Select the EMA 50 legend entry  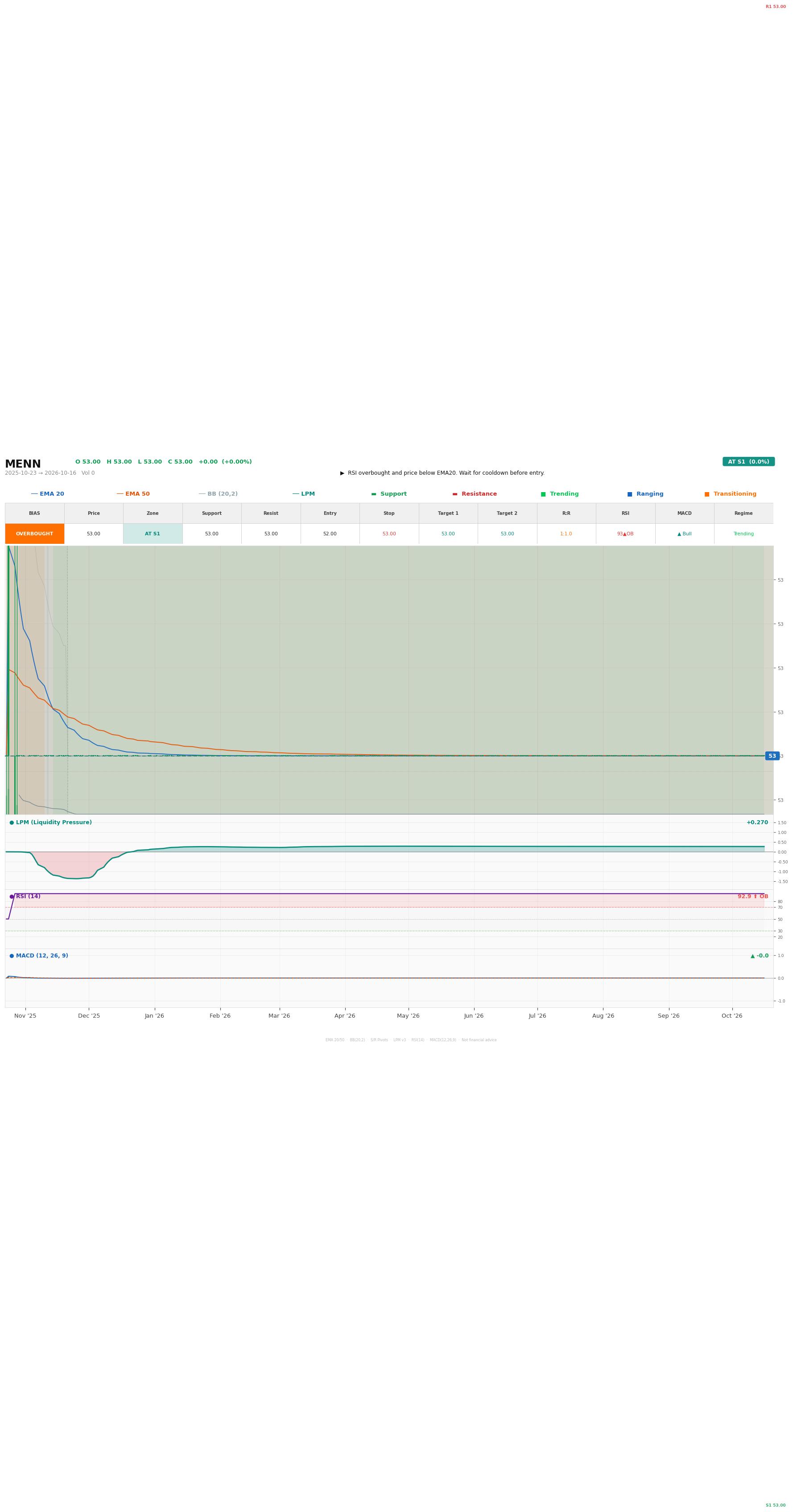coord(133,494)
